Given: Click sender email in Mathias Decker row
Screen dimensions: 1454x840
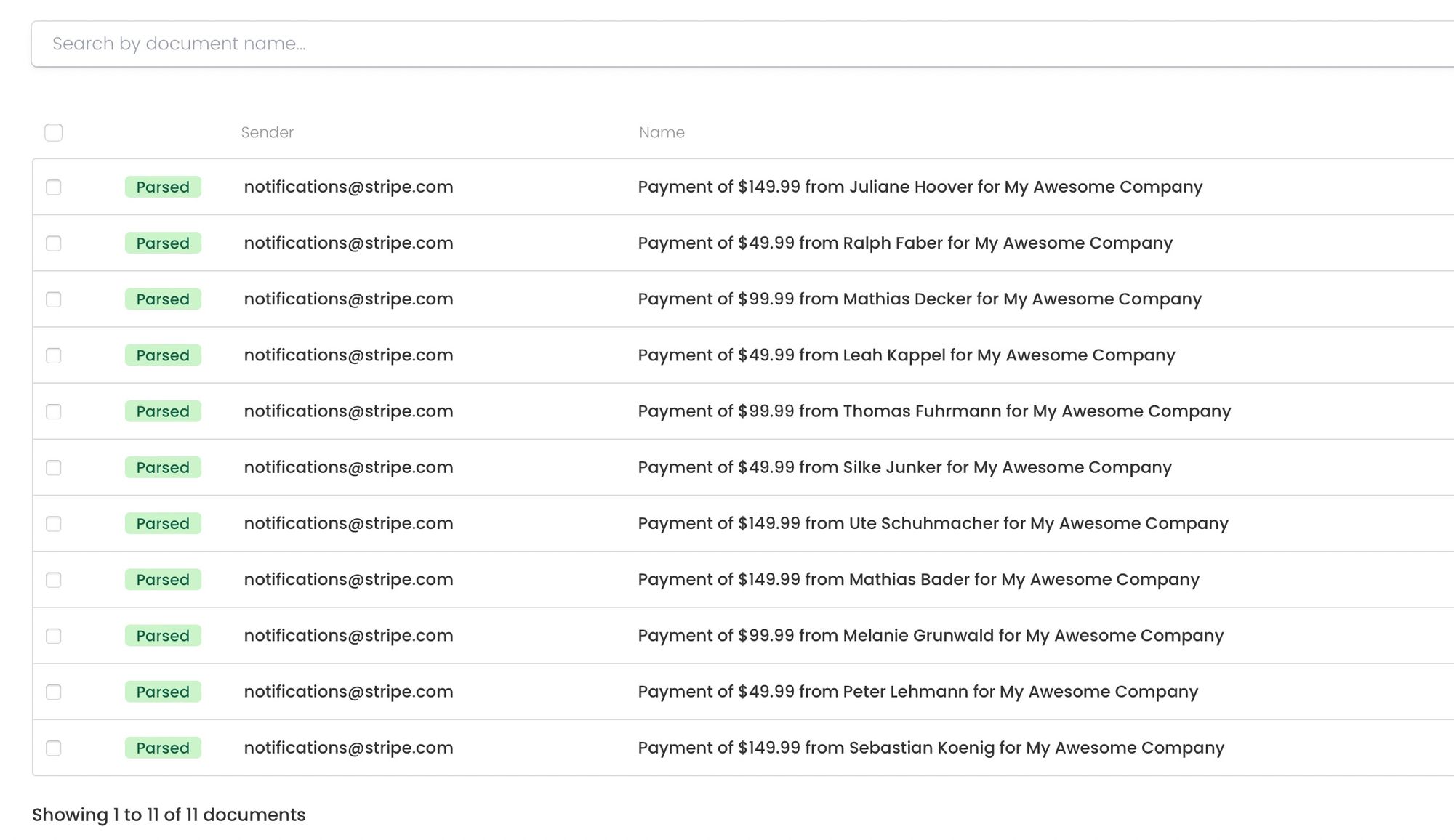Looking at the screenshot, I should coord(348,299).
